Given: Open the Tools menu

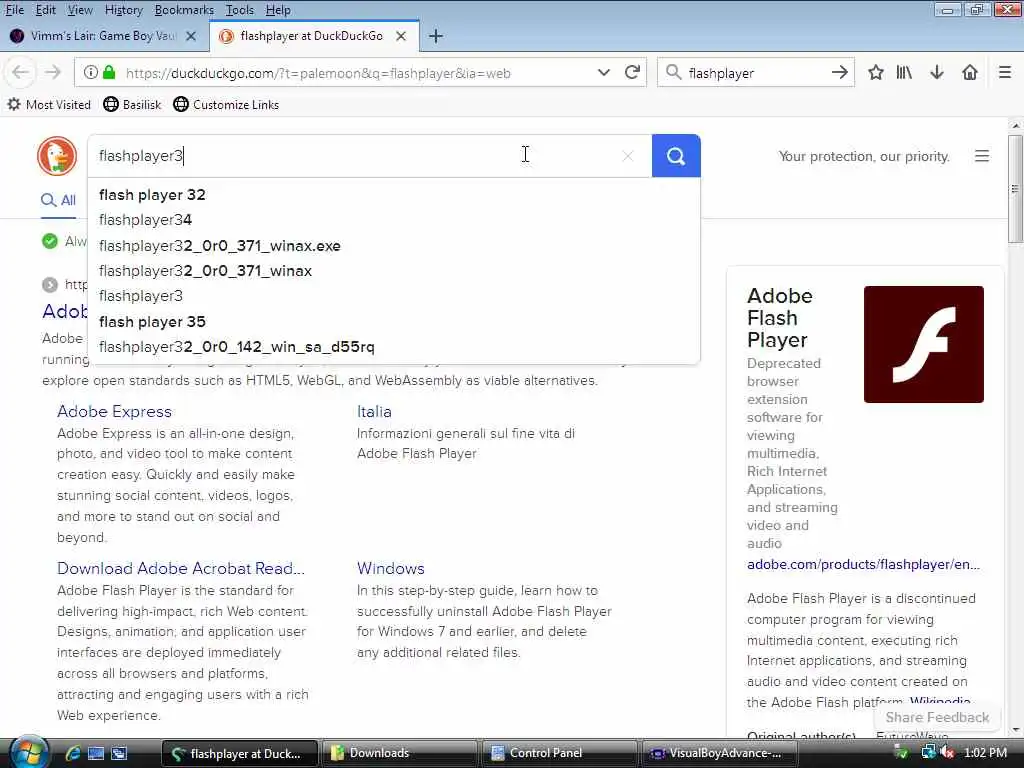Looking at the screenshot, I should [240, 10].
